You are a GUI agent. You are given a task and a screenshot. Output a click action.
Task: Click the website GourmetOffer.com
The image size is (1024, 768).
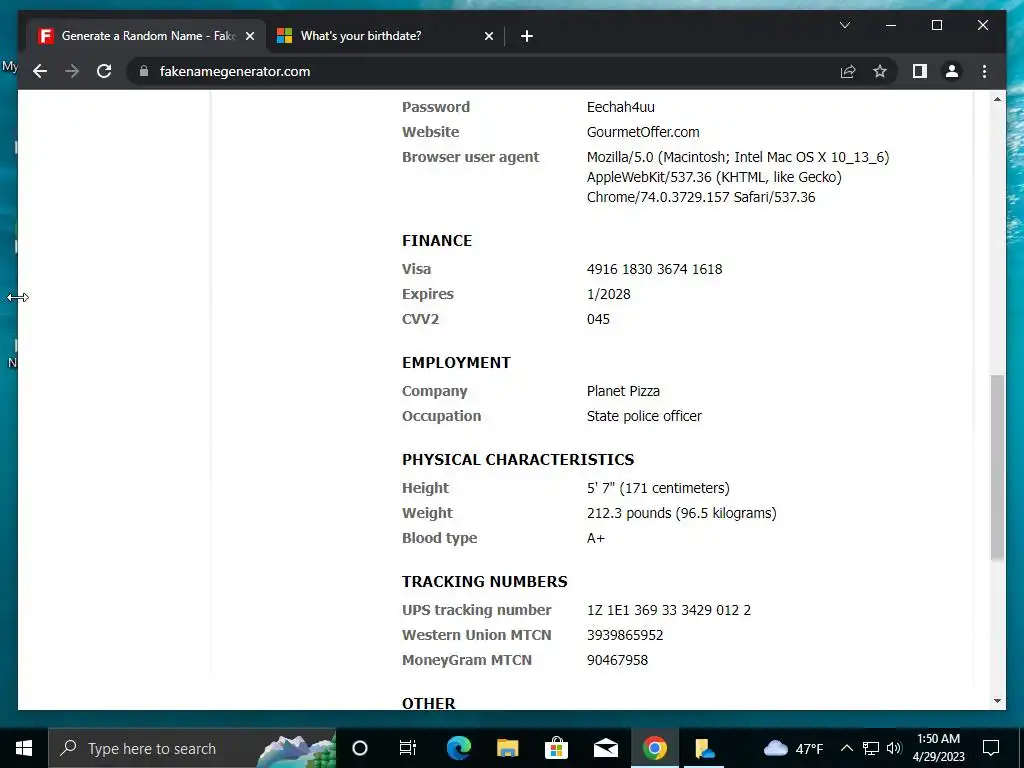click(x=643, y=132)
